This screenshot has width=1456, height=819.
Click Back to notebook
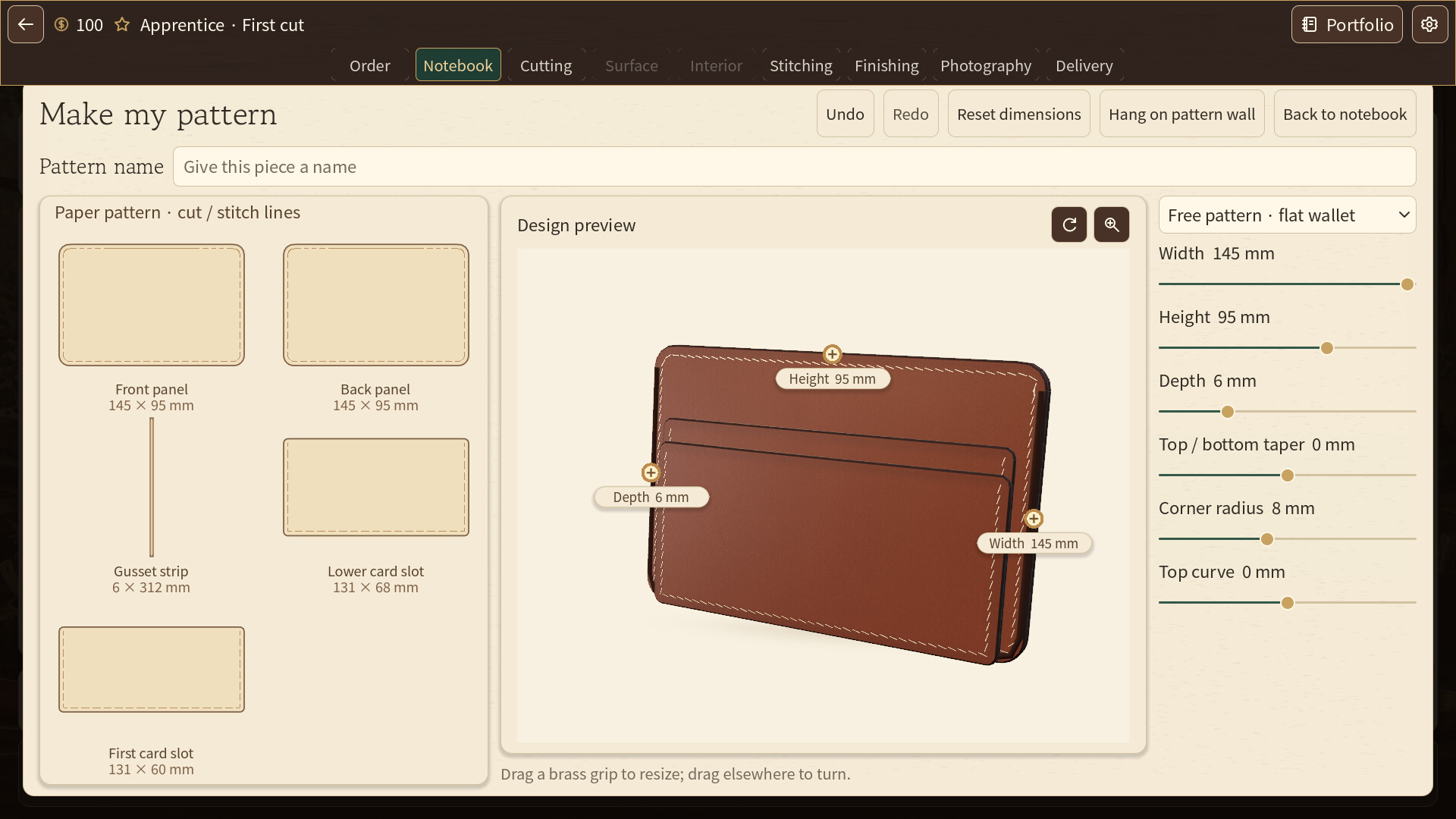(1345, 114)
